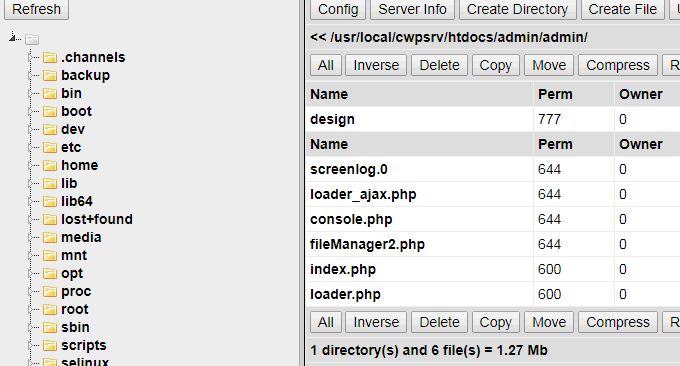Click the bin folder icon
Image resolution: width=680 pixels, height=366 pixels.
tap(50, 93)
